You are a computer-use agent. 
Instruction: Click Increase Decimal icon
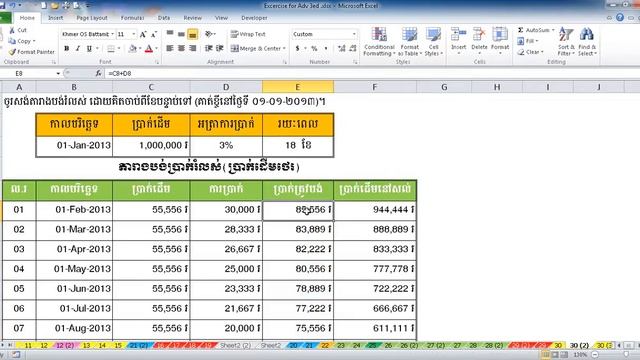click(342, 49)
